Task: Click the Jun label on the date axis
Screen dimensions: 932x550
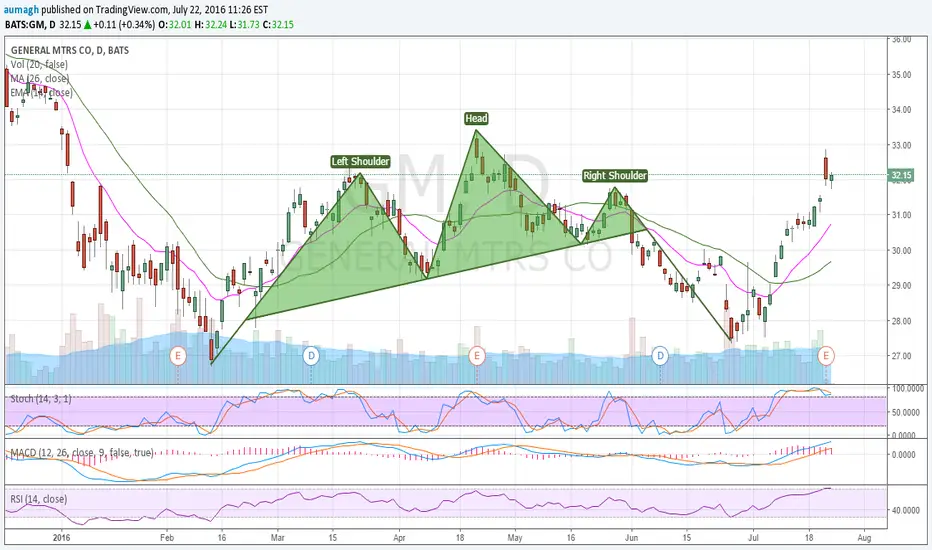Action: point(631,538)
